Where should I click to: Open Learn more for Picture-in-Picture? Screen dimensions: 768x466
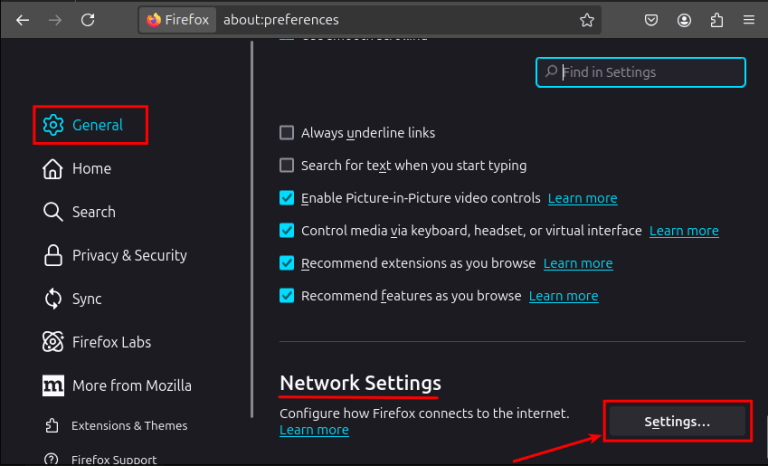pos(582,198)
